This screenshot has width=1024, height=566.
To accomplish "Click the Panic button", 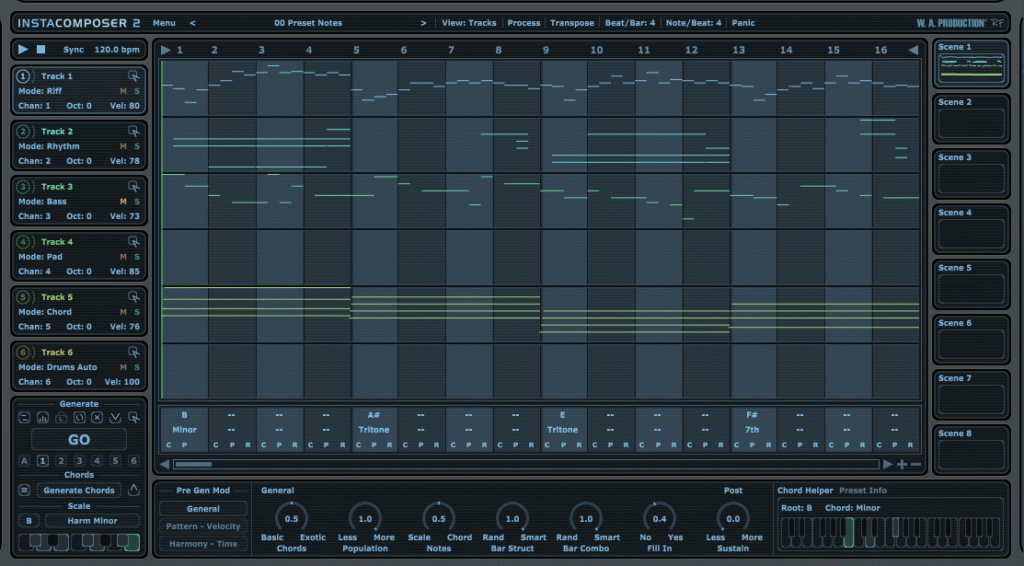I will pos(743,23).
